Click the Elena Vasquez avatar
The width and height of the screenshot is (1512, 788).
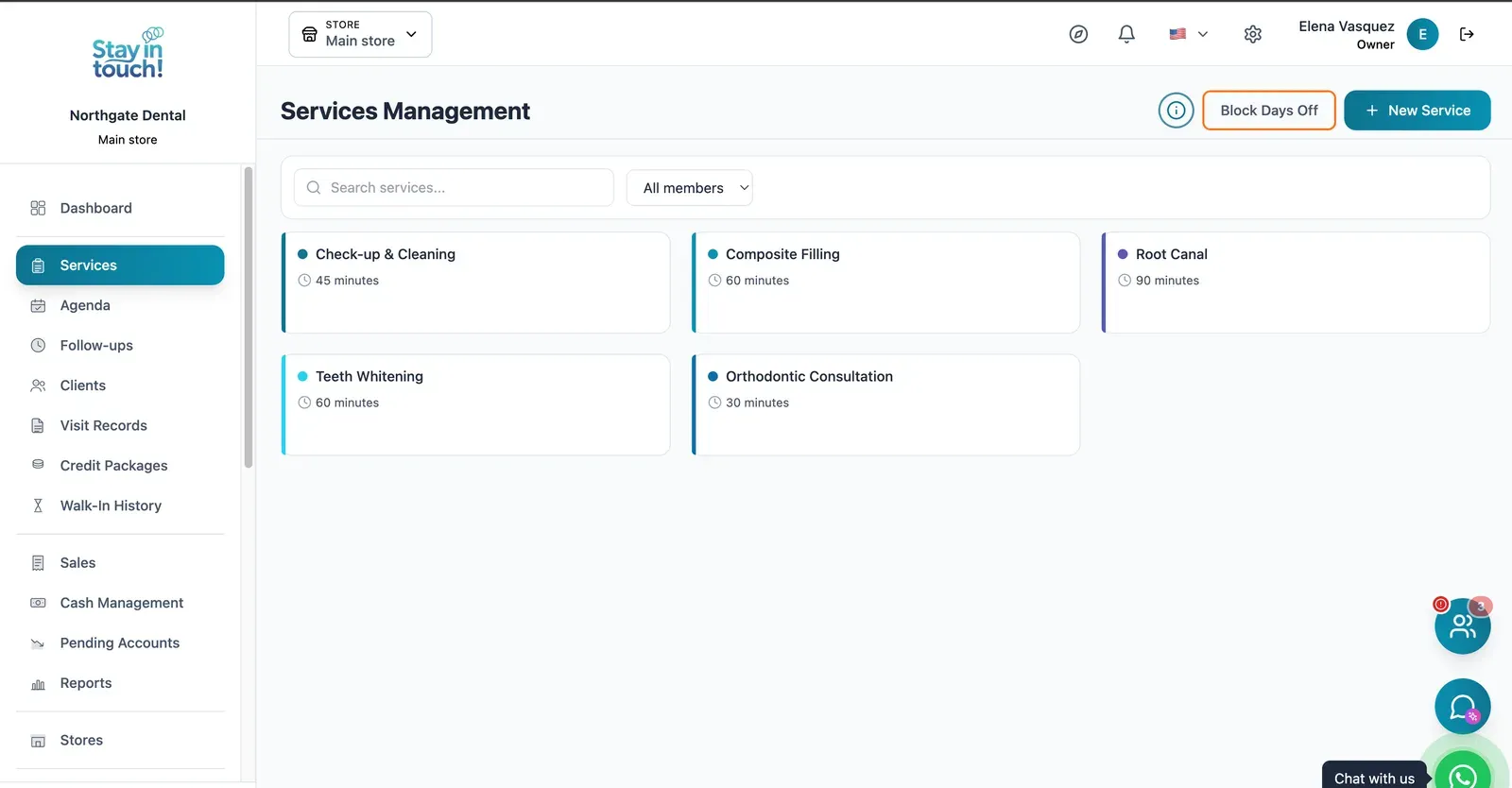(x=1422, y=34)
